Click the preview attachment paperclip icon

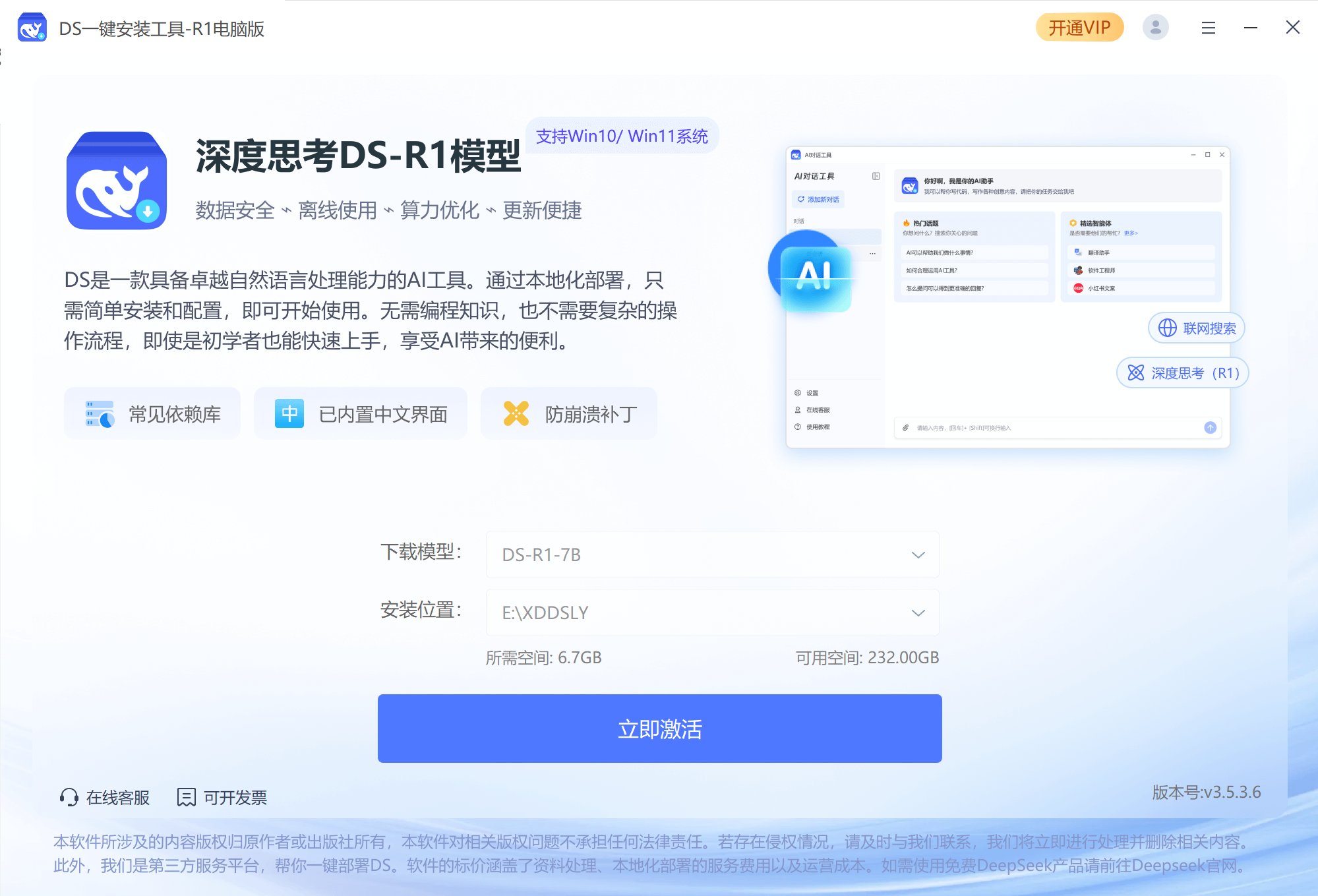(x=905, y=428)
